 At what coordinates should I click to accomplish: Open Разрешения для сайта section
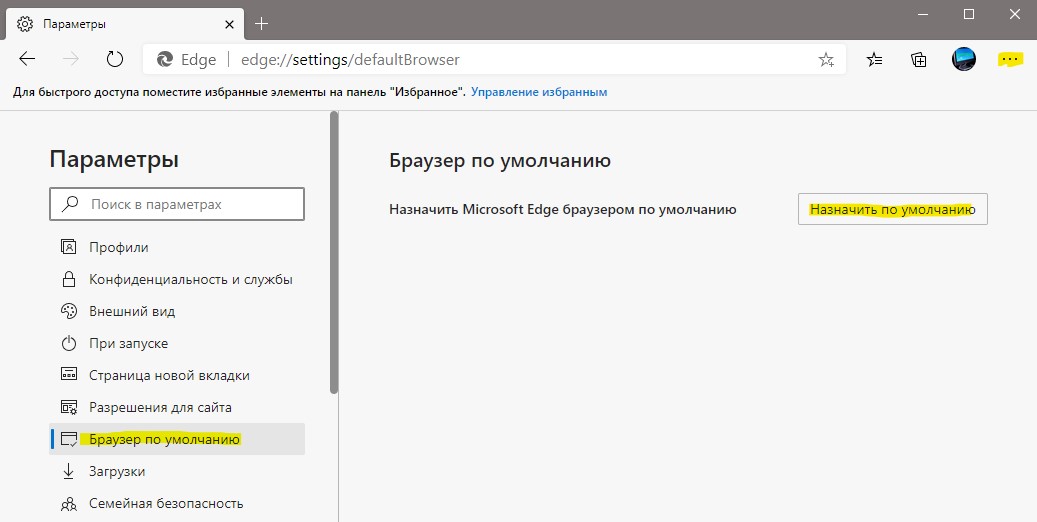coord(177,408)
